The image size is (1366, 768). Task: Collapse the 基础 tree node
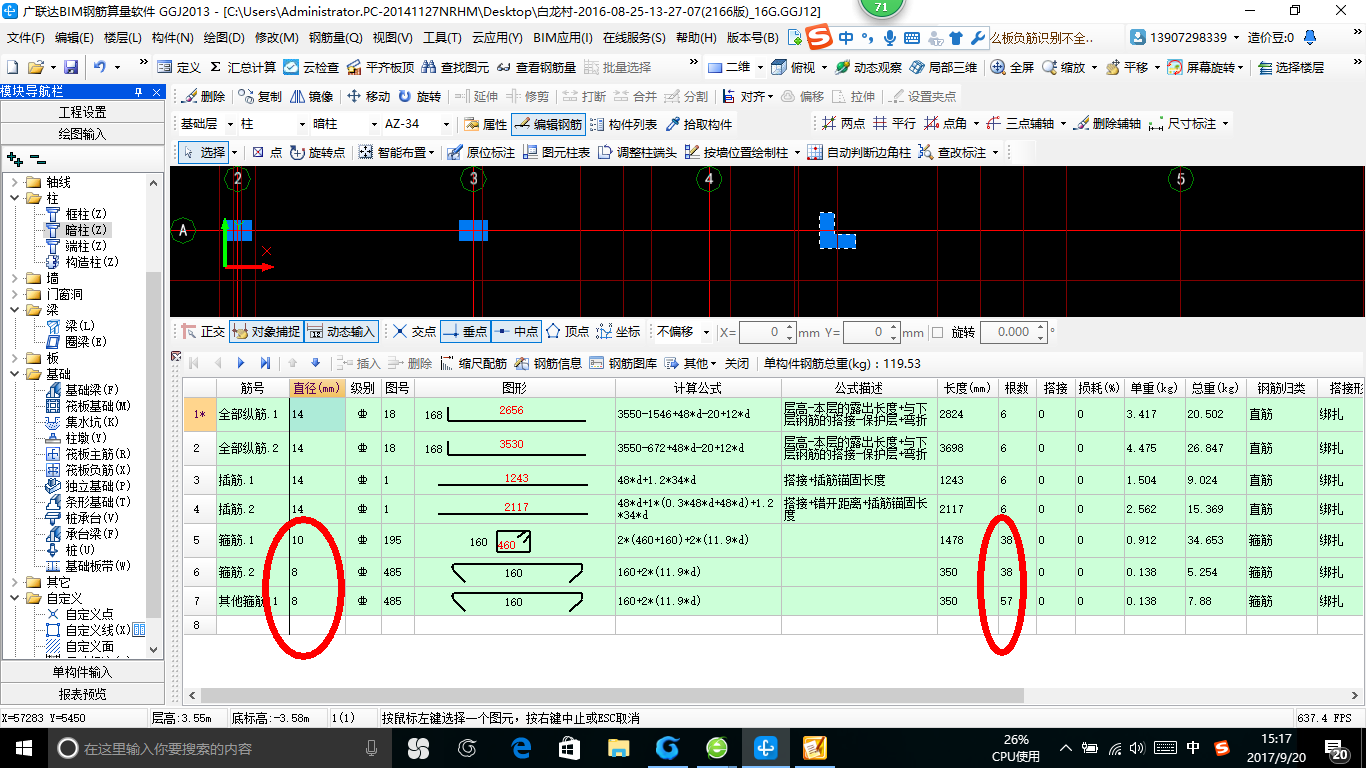pos(14,374)
